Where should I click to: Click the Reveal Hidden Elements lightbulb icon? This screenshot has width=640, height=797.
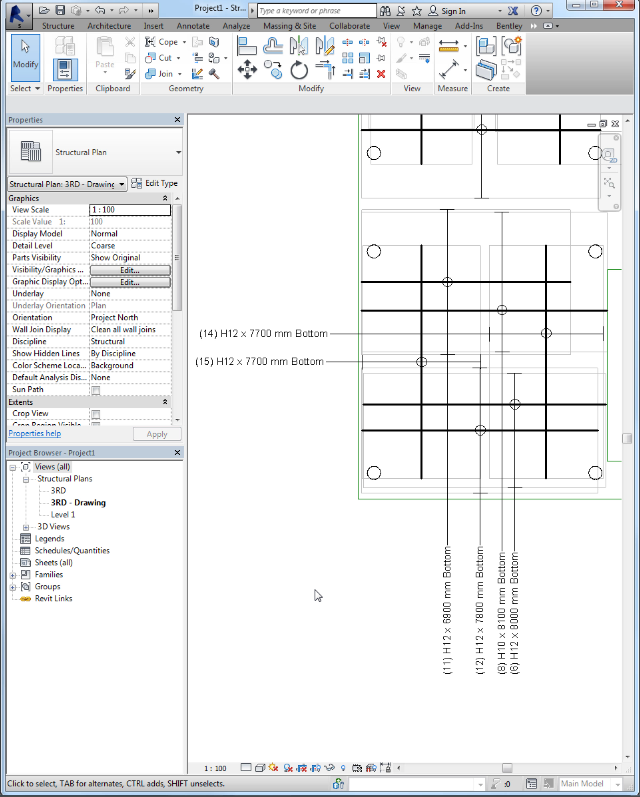[343, 768]
